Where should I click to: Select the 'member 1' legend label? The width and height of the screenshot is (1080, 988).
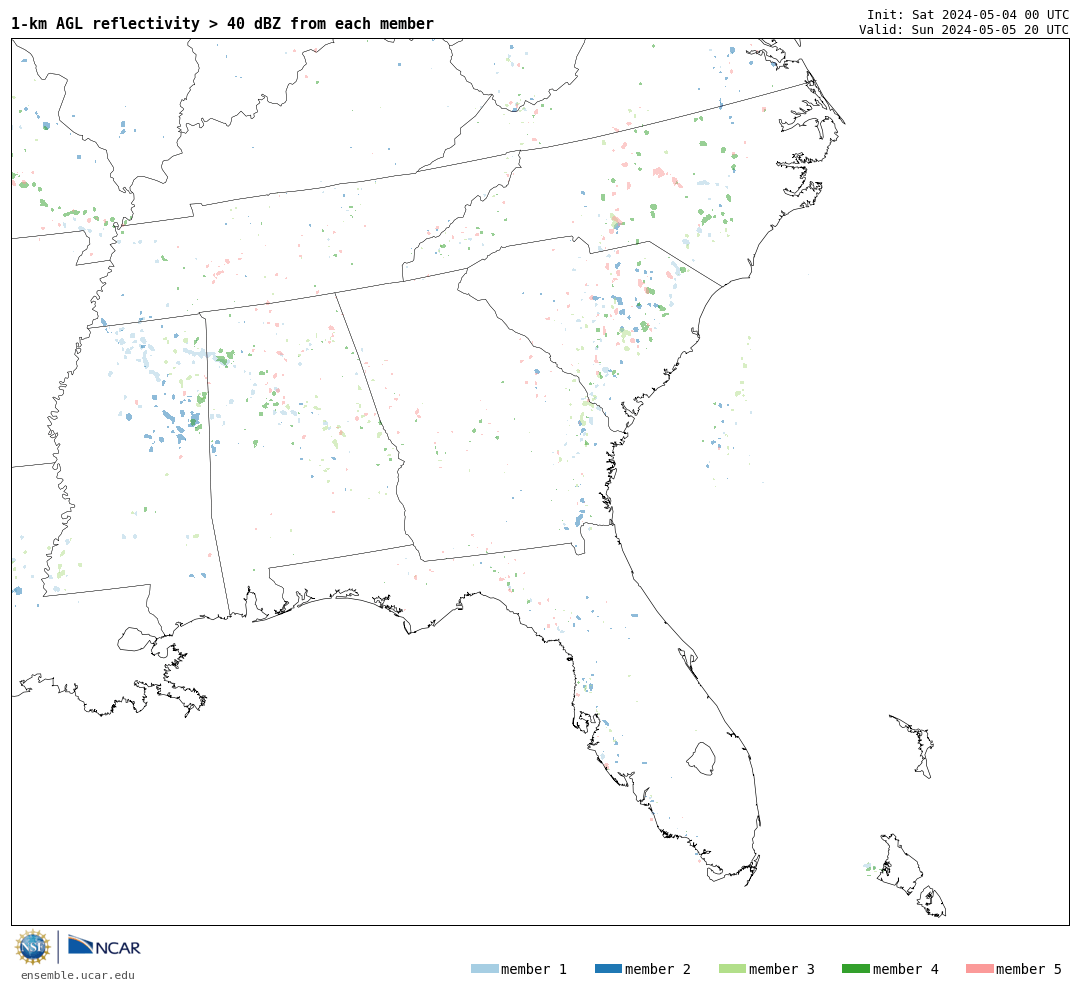[534, 969]
